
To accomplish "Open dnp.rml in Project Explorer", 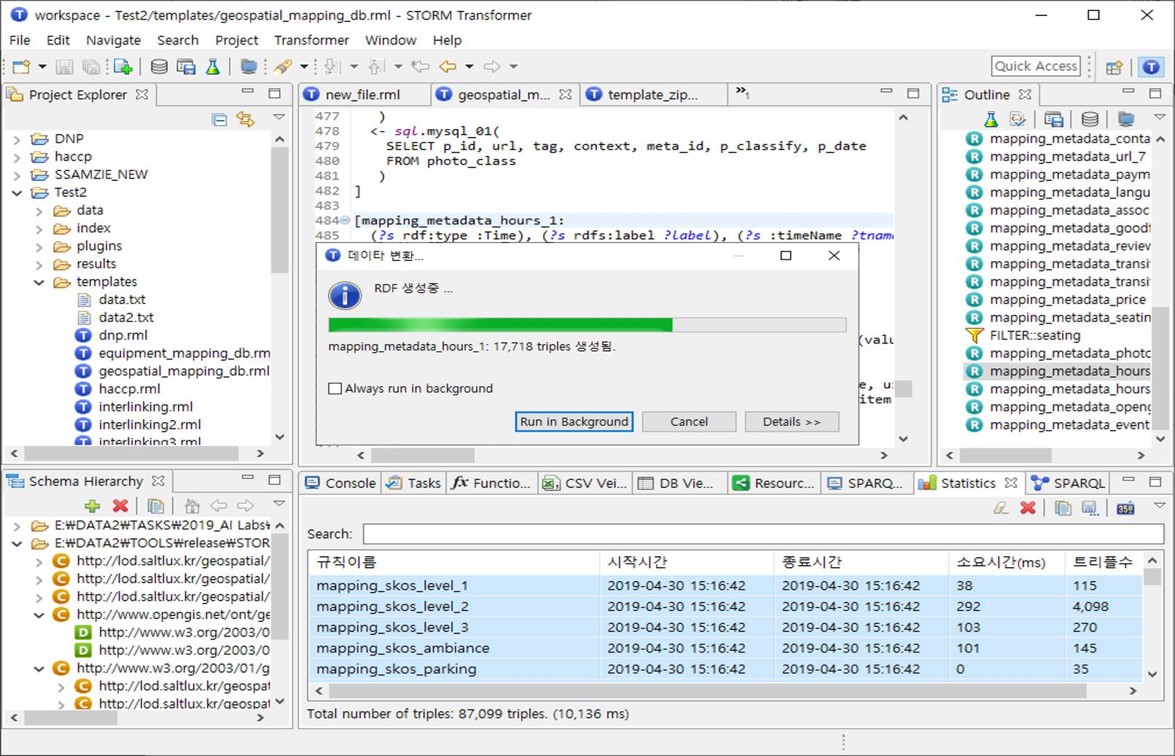I will 123,335.
